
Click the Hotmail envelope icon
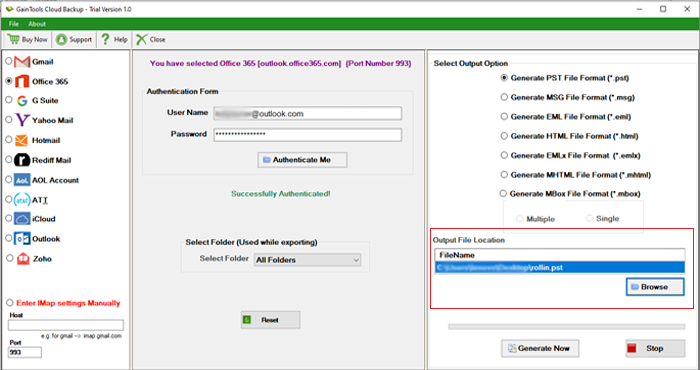[22, 140]
